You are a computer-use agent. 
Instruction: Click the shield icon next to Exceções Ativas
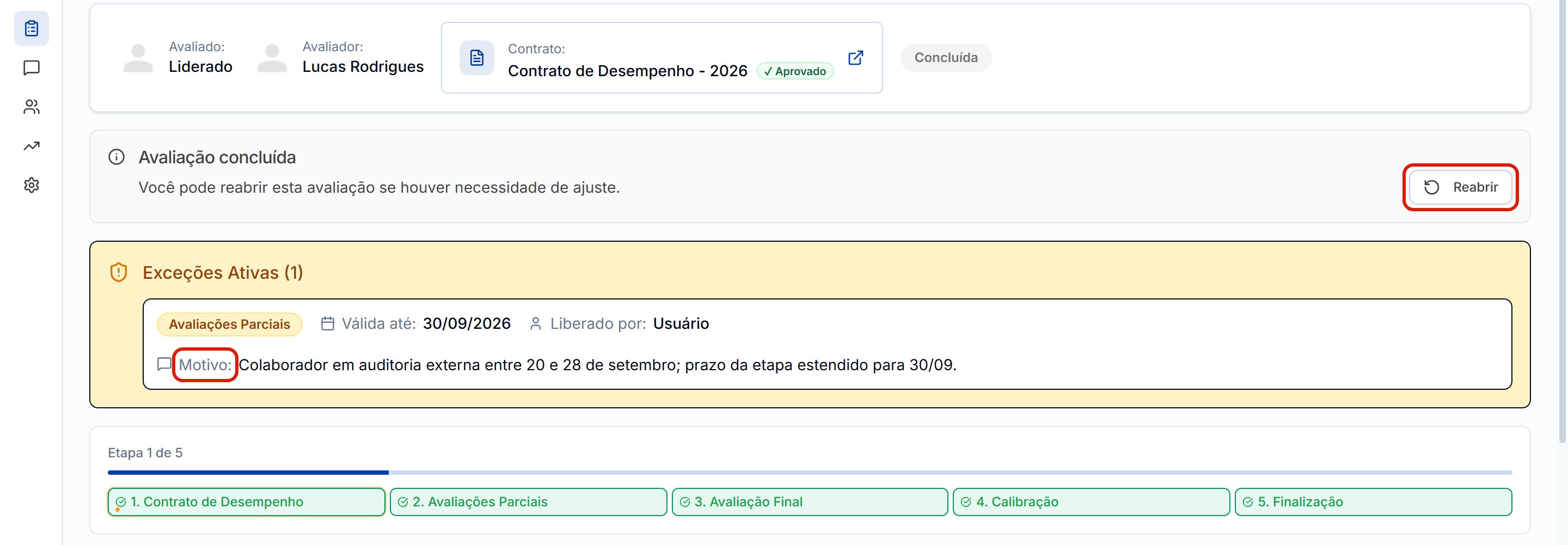[119, 272]
